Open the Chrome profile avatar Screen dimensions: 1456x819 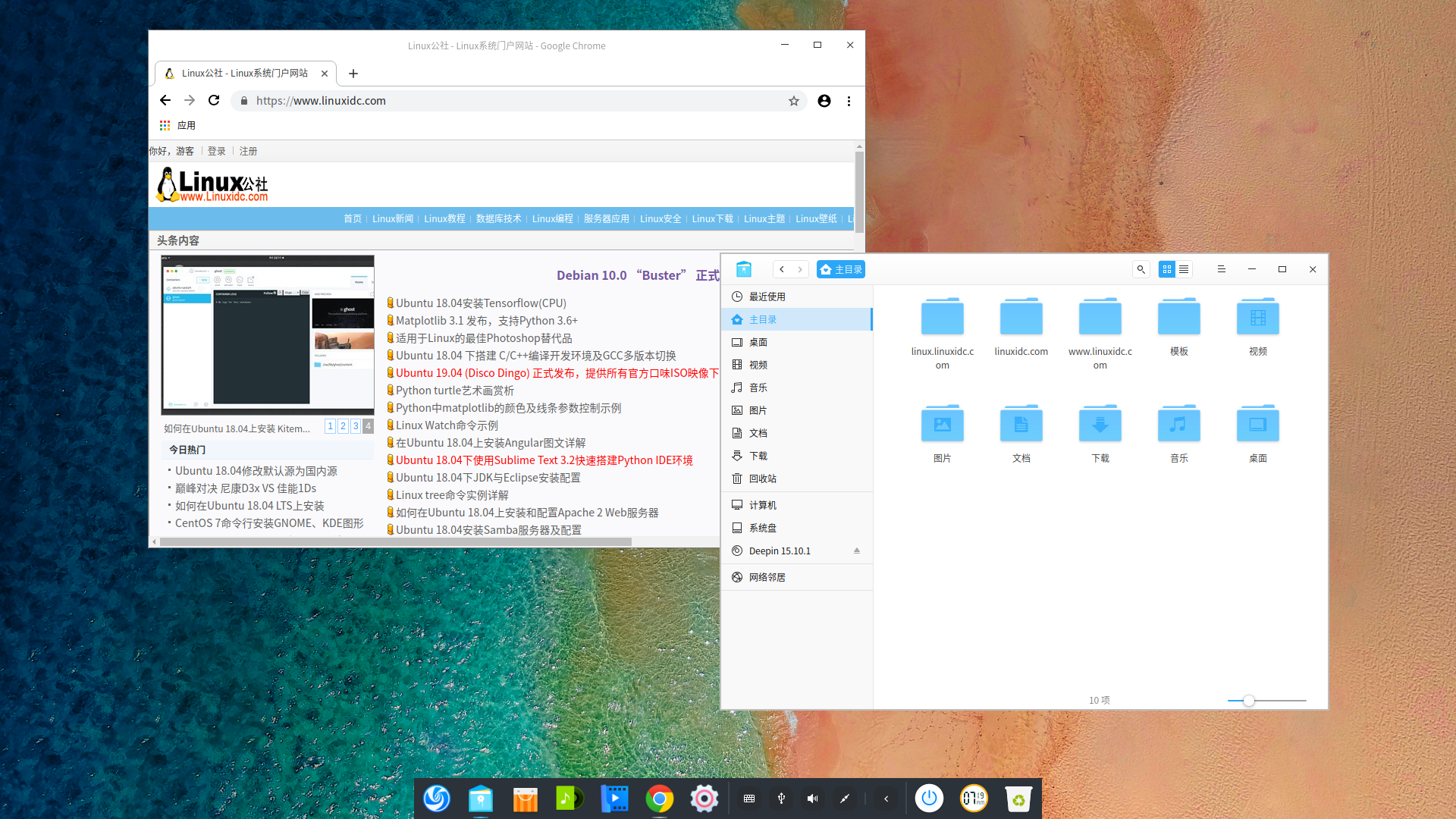(x=824, y=101)
